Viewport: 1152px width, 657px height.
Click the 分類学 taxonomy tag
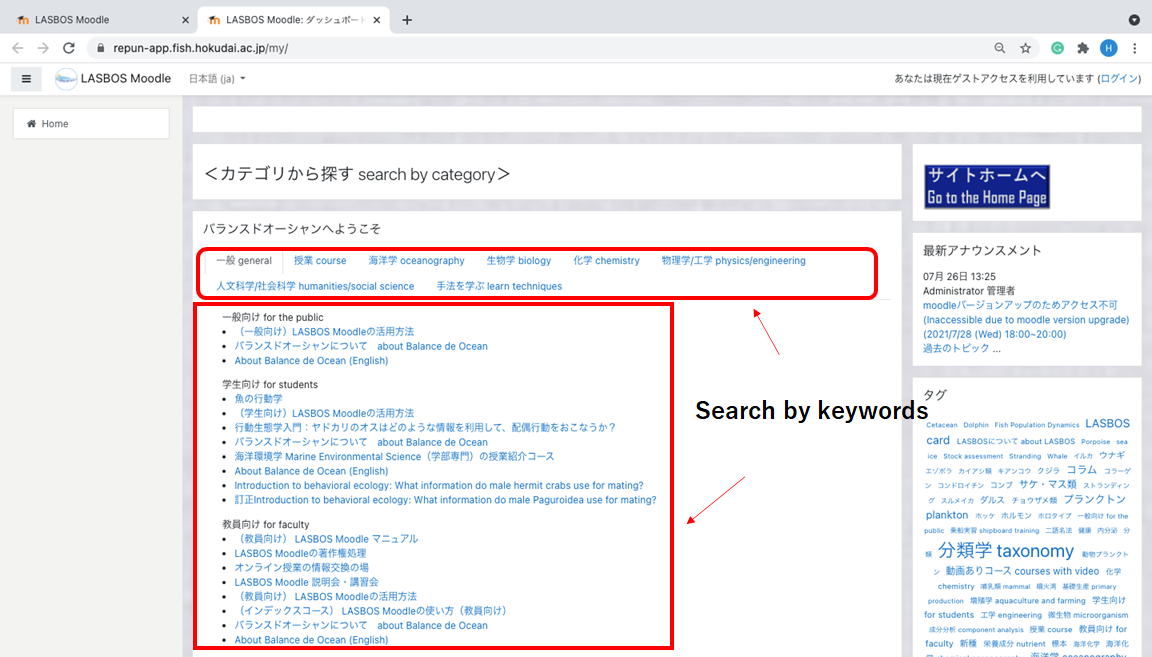point(1006,550)
